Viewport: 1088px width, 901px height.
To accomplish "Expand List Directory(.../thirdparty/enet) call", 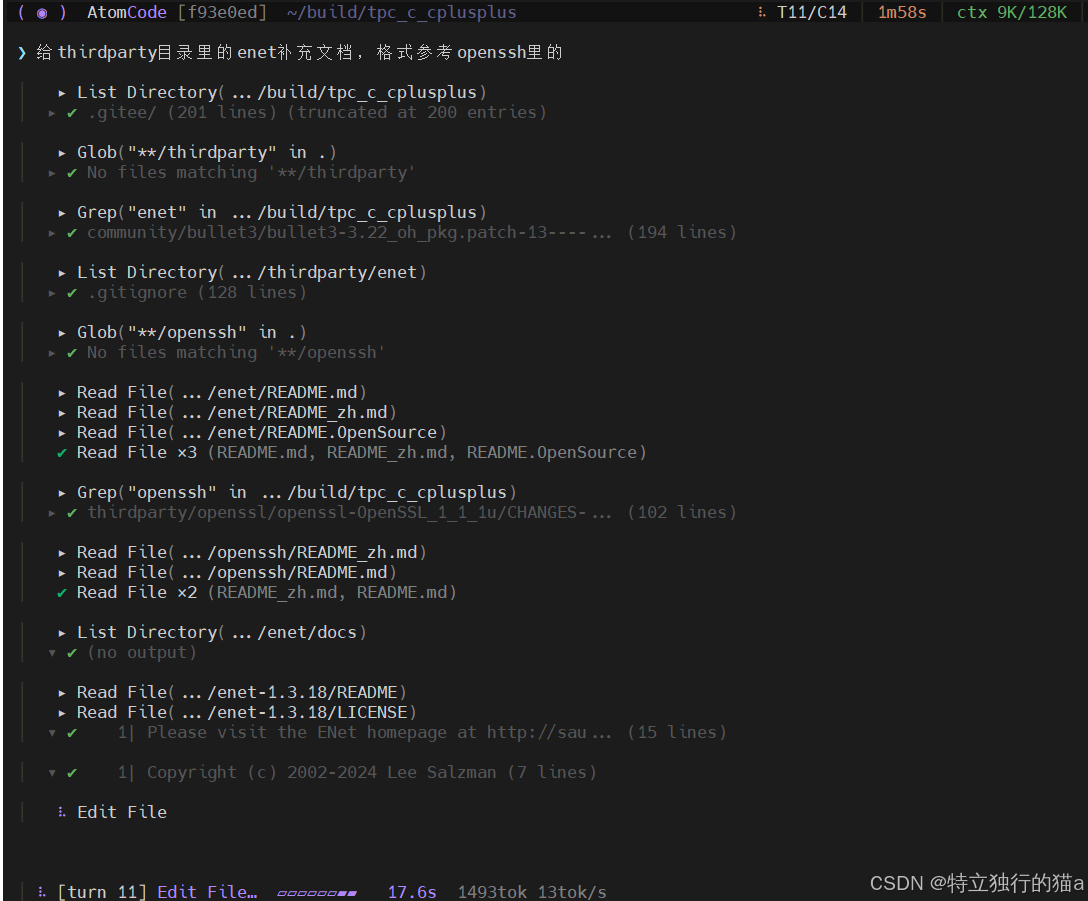I will (x=62, y=273).
